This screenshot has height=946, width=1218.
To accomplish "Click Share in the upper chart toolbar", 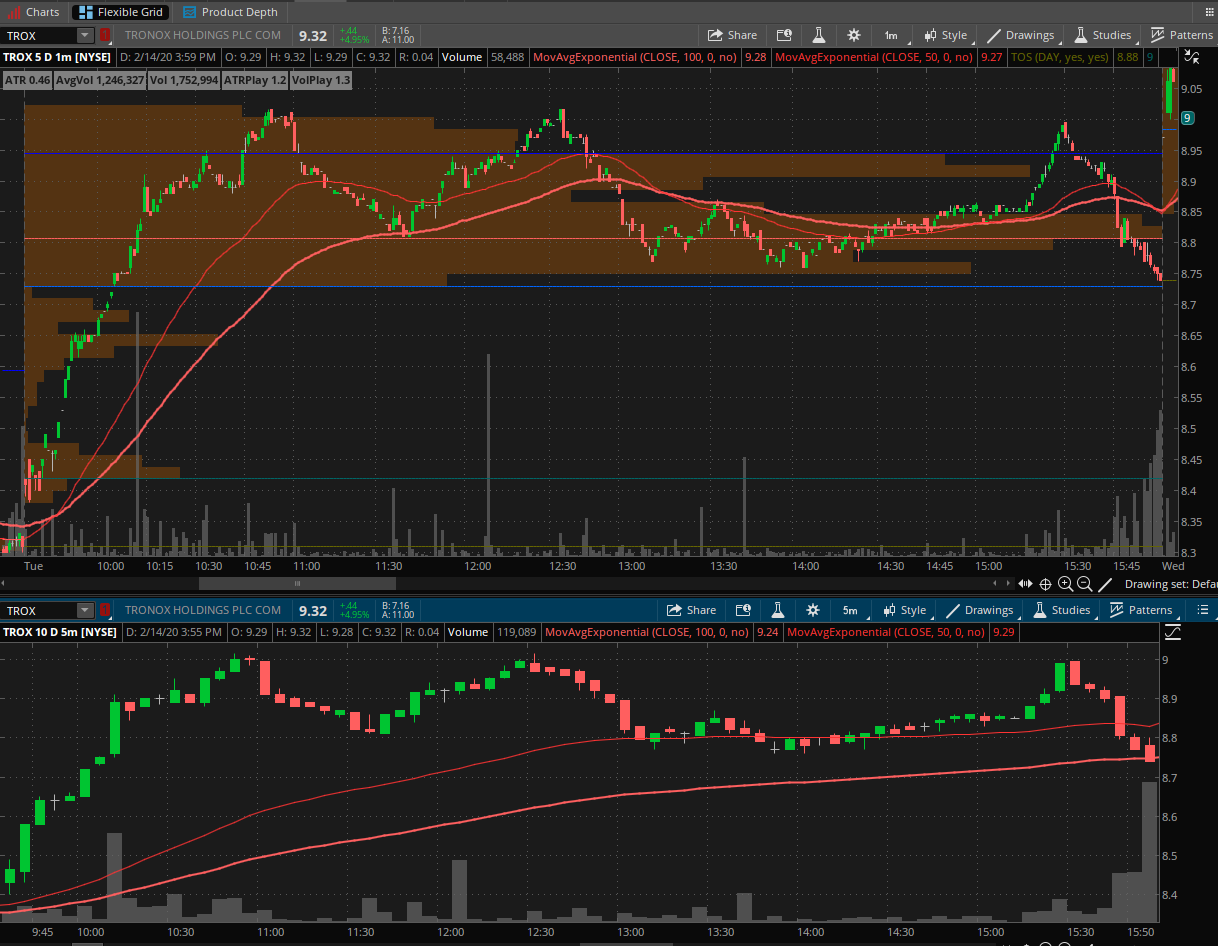I will (x=732, y=35).
